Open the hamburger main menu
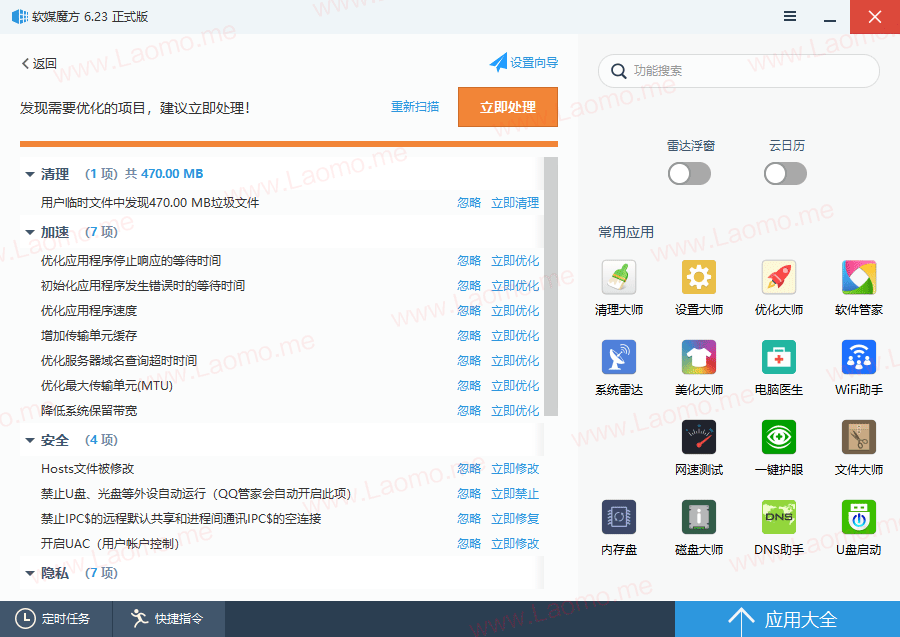 [x=790, y=17]
